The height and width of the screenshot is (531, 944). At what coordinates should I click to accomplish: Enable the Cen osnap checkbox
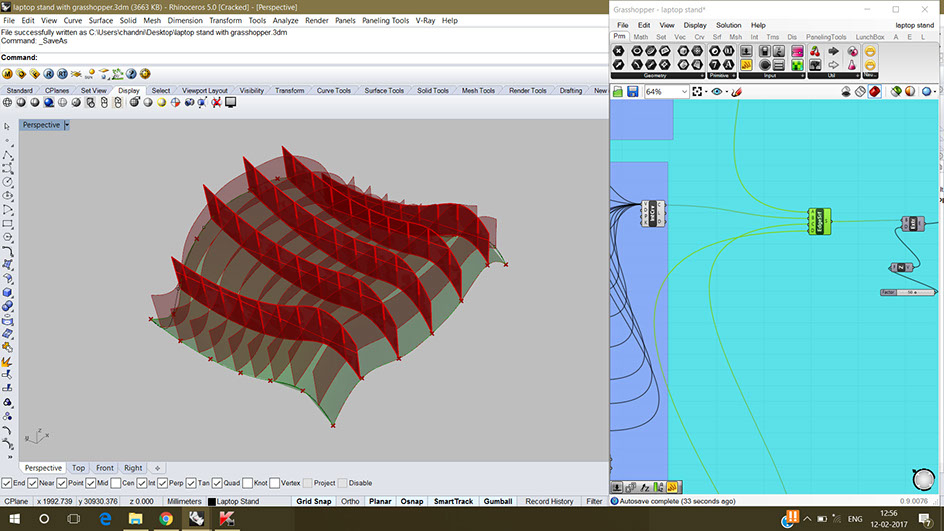coord(116,483)
